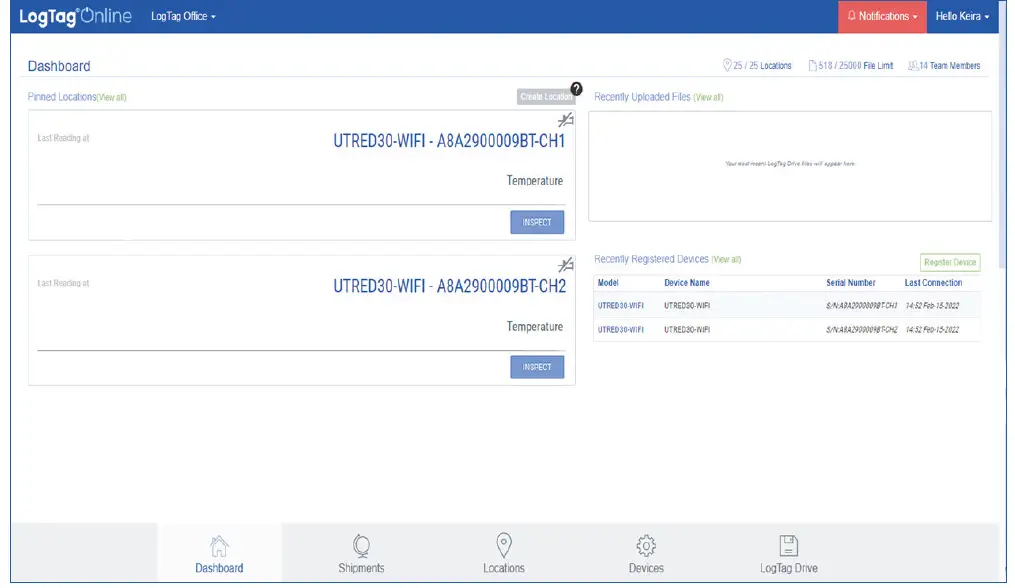Click the Serial Number column header
This screenshot has width=1015, height=588.
point(851,283)
